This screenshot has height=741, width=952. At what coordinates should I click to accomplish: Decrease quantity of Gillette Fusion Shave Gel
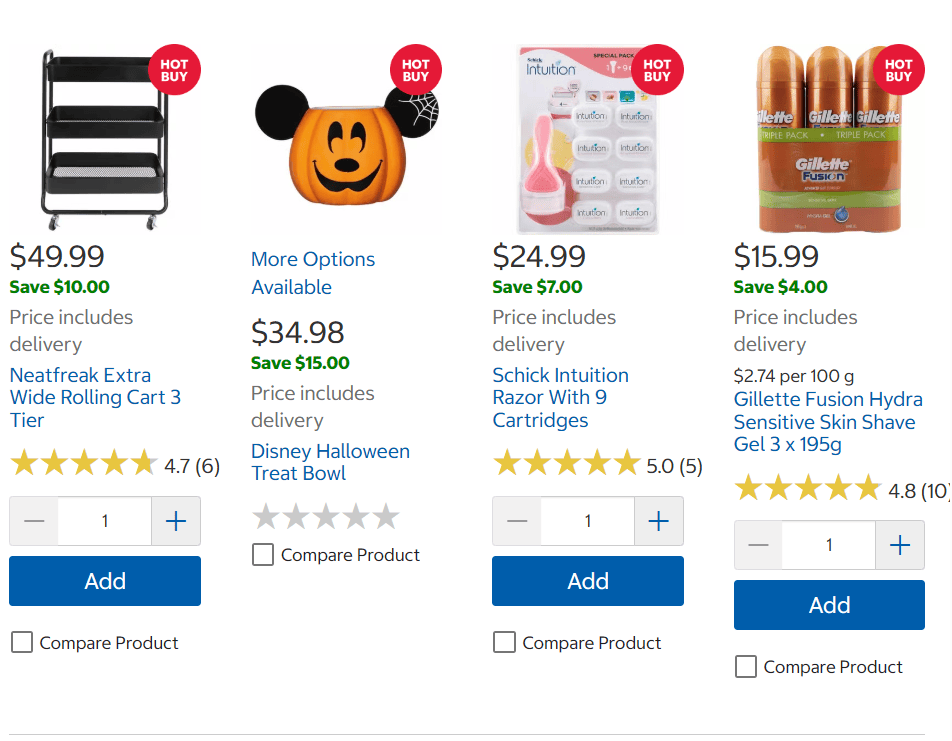[x=758, y=545]
